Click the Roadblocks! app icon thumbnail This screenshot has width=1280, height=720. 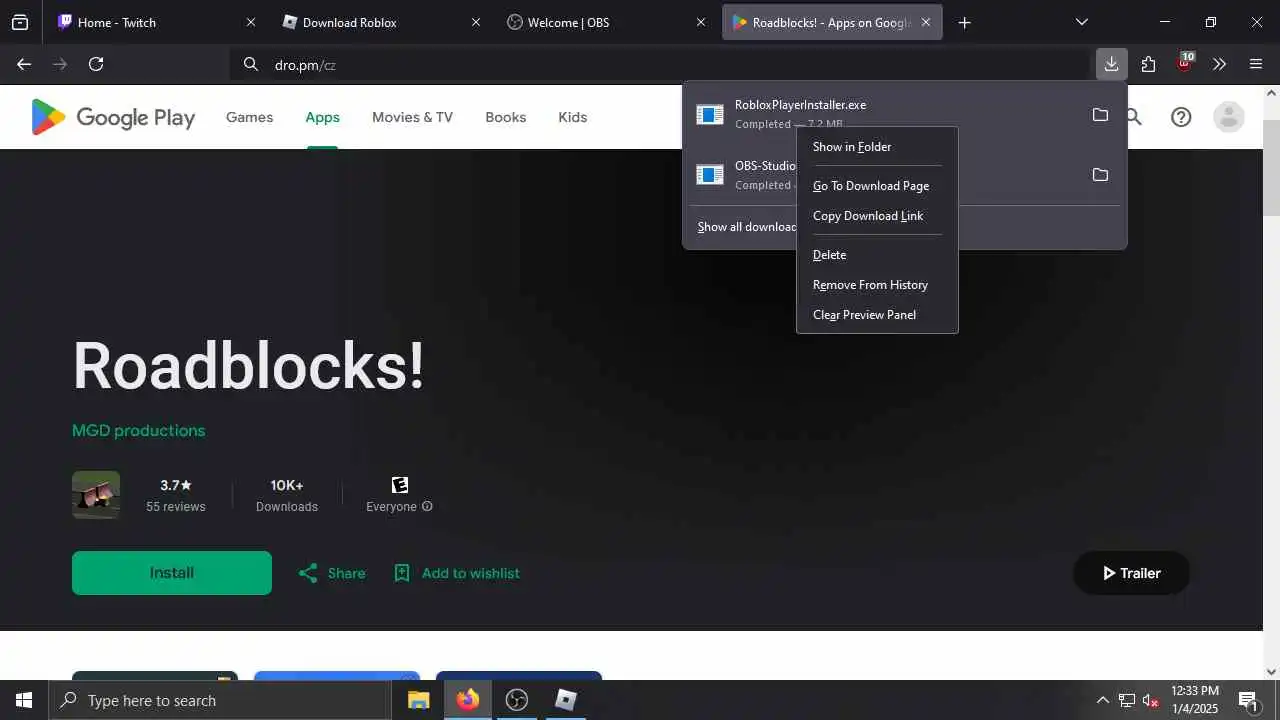[96, 495]
